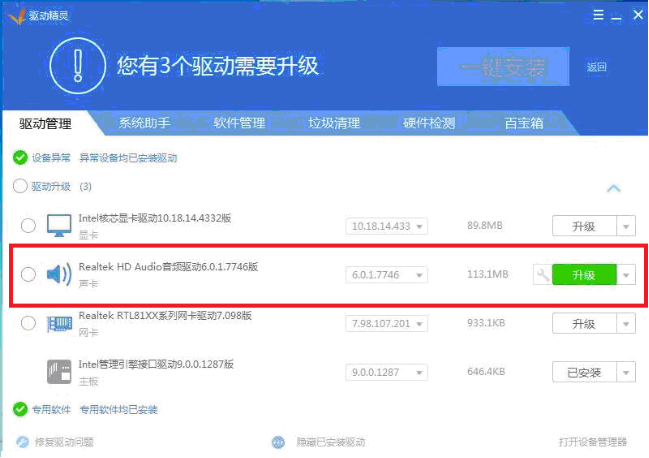Click Intel核芯显卡驱动10.18.14.4332版 title
This screenshot has width=649, height=458.
pyautogui.click(x=155, y=218)
